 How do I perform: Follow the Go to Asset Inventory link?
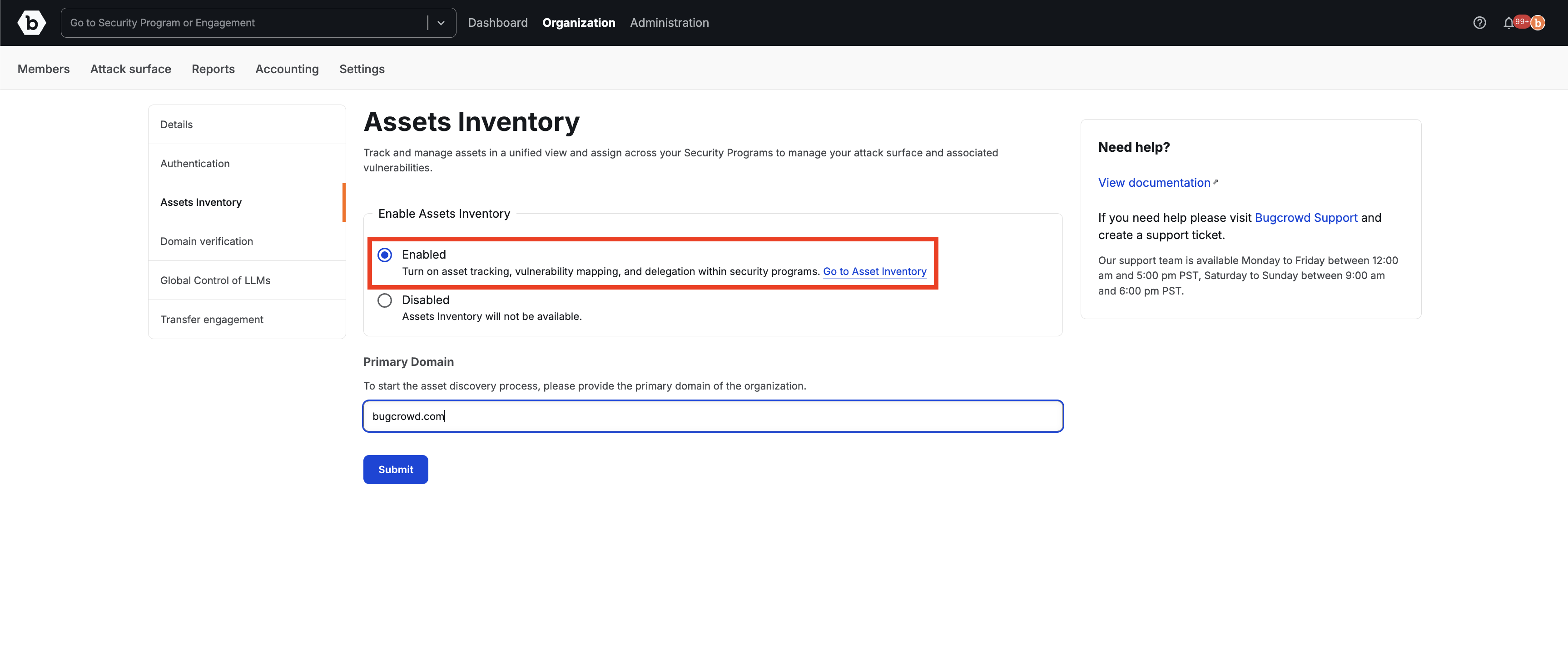click(875, 271)
